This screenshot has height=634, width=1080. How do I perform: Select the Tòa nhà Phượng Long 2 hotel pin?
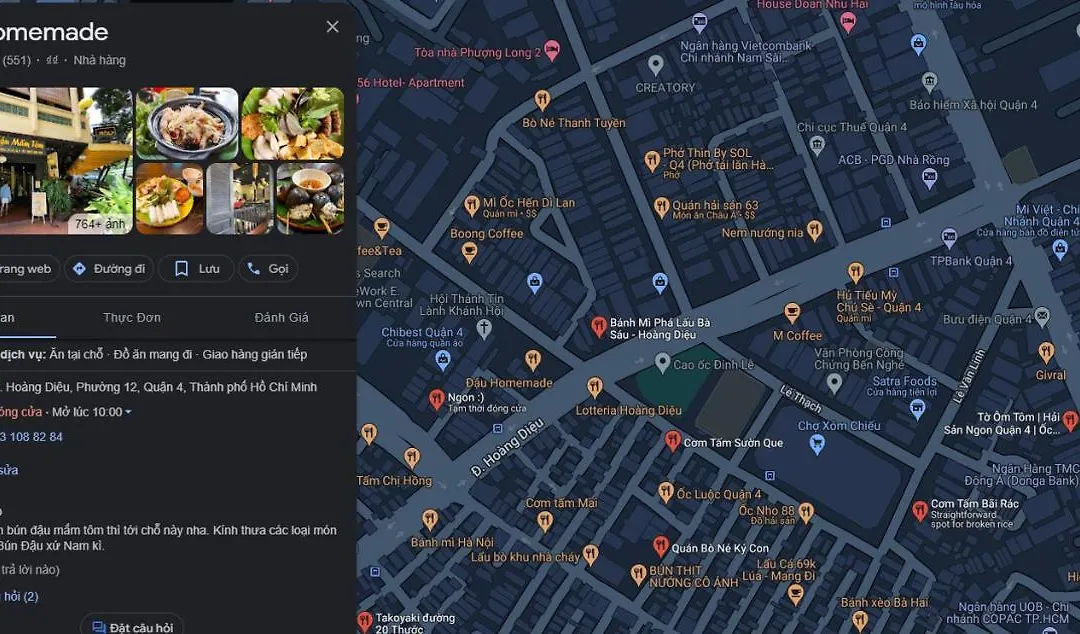[551, 50]
